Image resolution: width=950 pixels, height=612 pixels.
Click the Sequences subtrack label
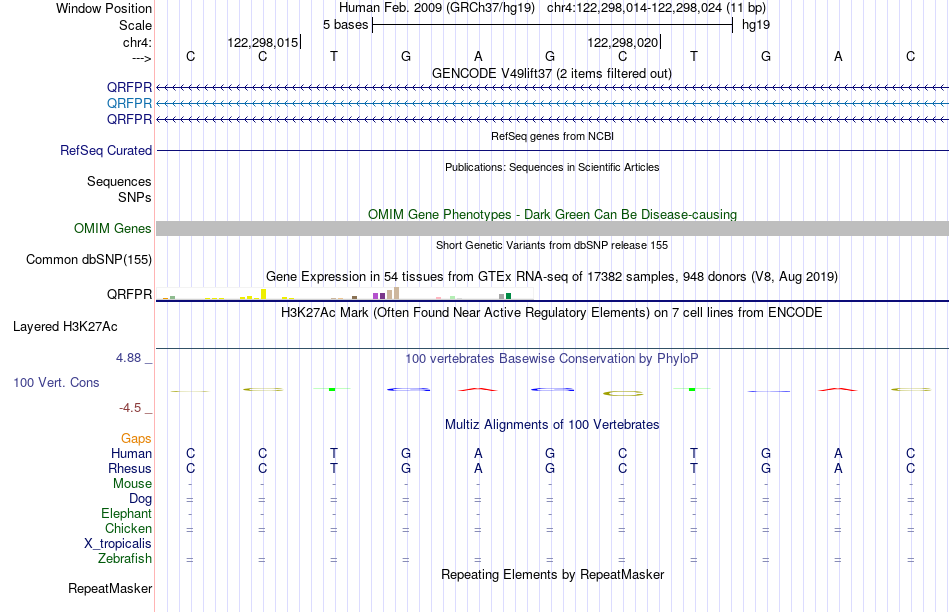click(119, 181)
